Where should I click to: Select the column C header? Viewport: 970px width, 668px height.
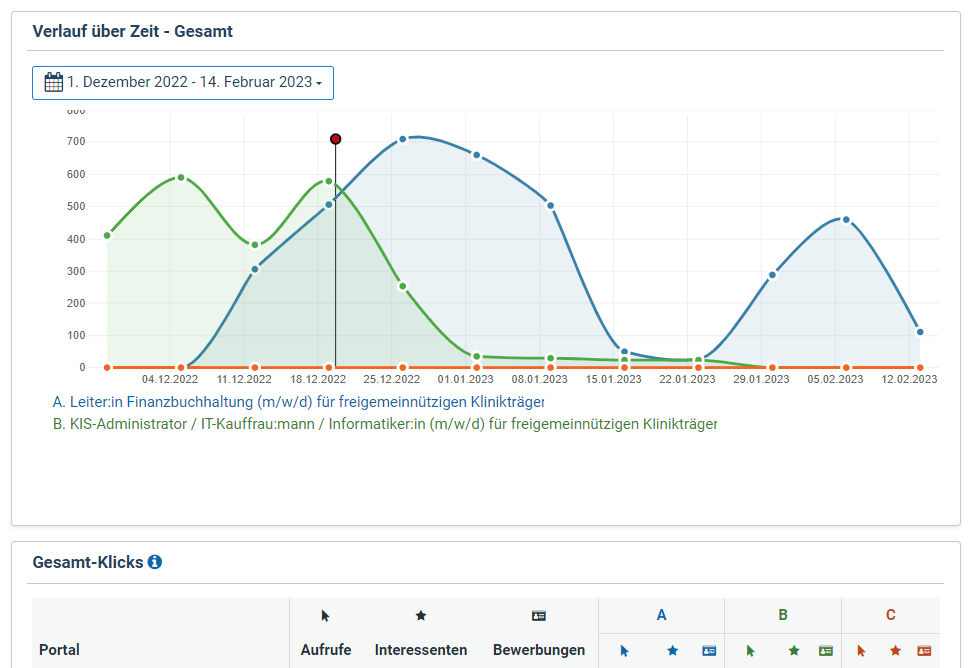(890, 615)
